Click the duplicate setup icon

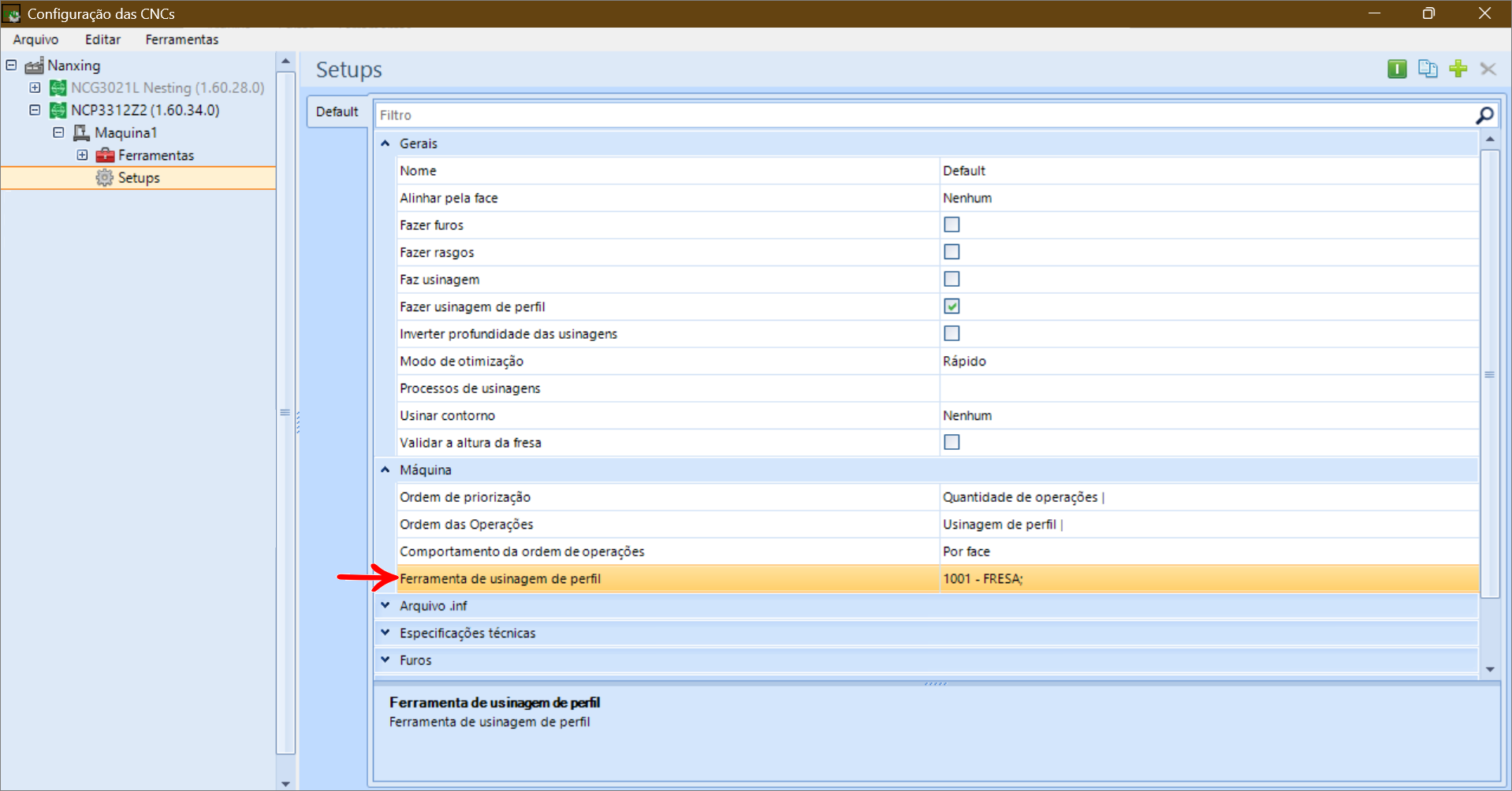pos(1428,69)
